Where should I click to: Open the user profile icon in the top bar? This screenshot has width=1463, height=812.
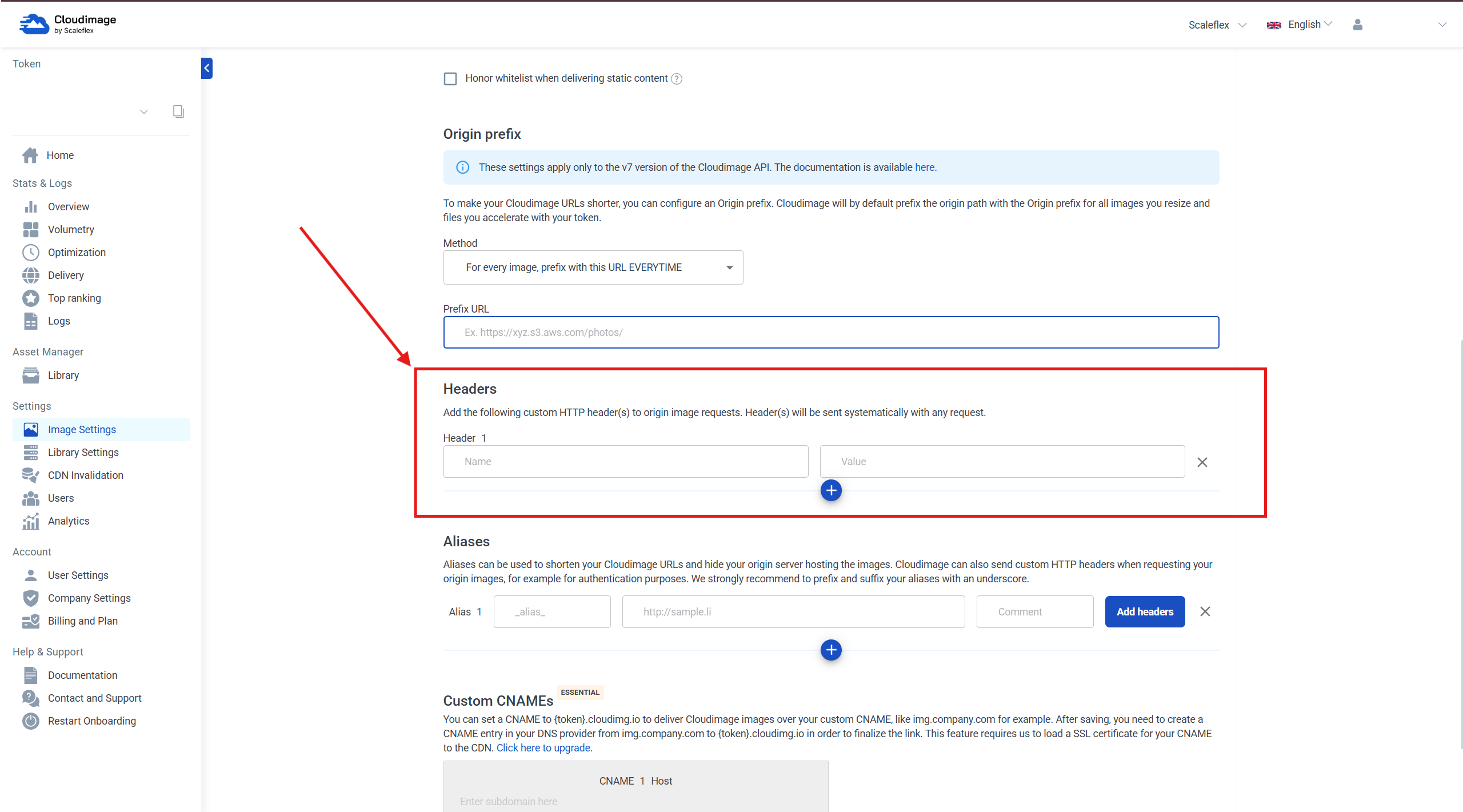pyautogui.click(x=1358, y=25)
